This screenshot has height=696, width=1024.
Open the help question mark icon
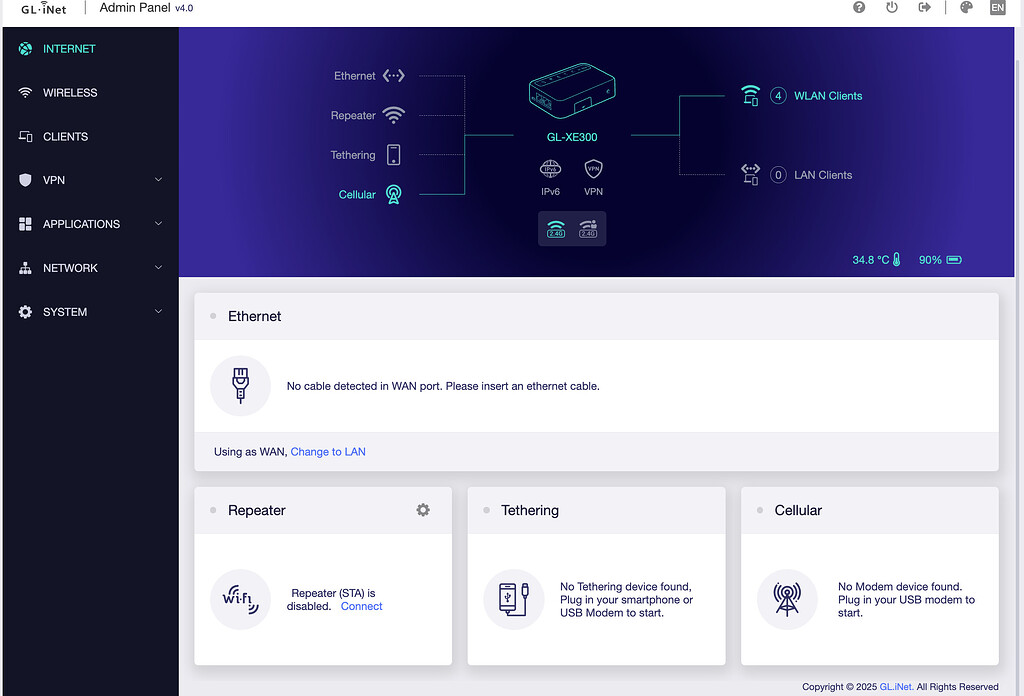coord(859,8)
